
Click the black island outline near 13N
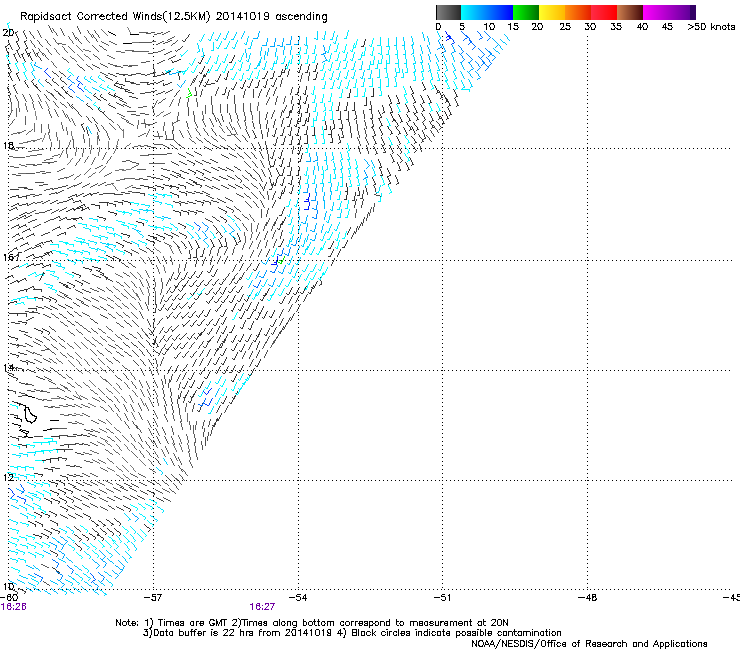pyautogui.click(x=30, y=414)
